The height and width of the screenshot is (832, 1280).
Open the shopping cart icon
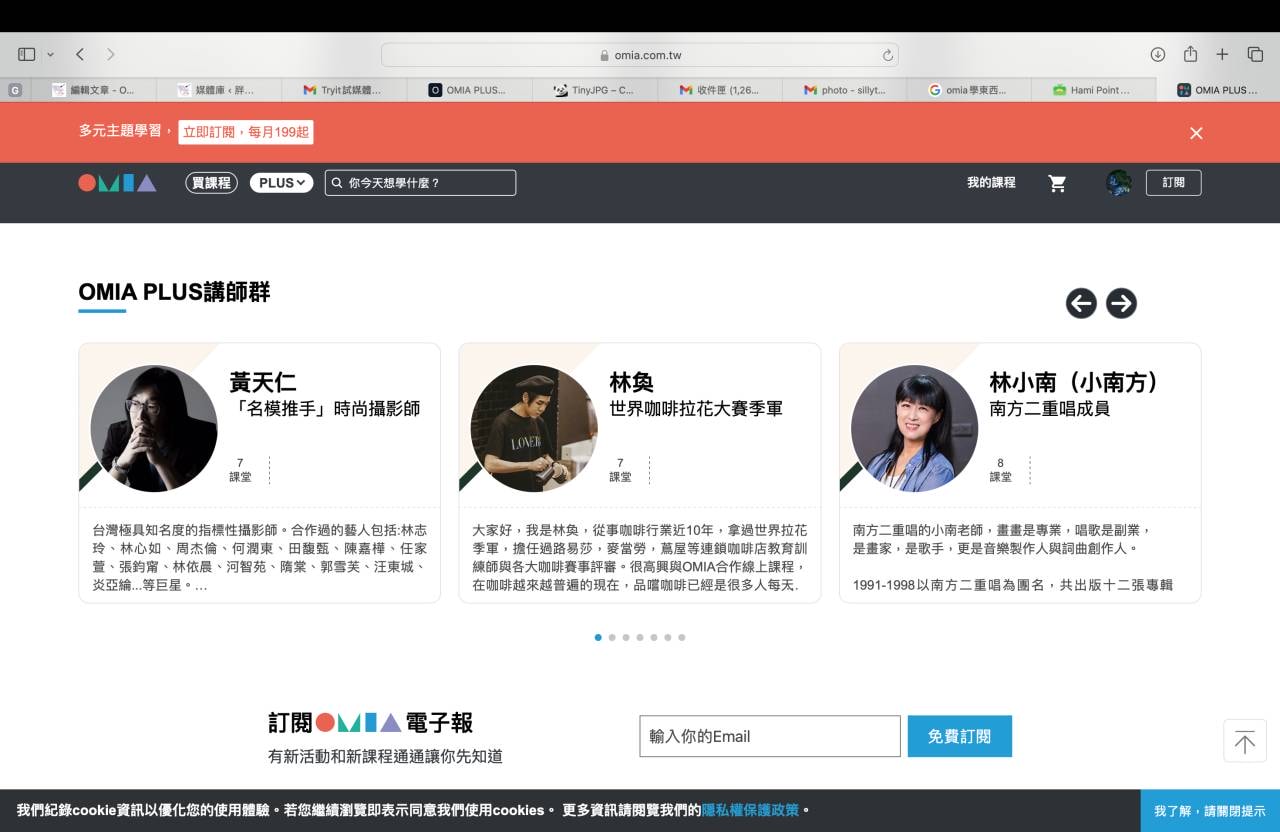(x=1057, y=183)
